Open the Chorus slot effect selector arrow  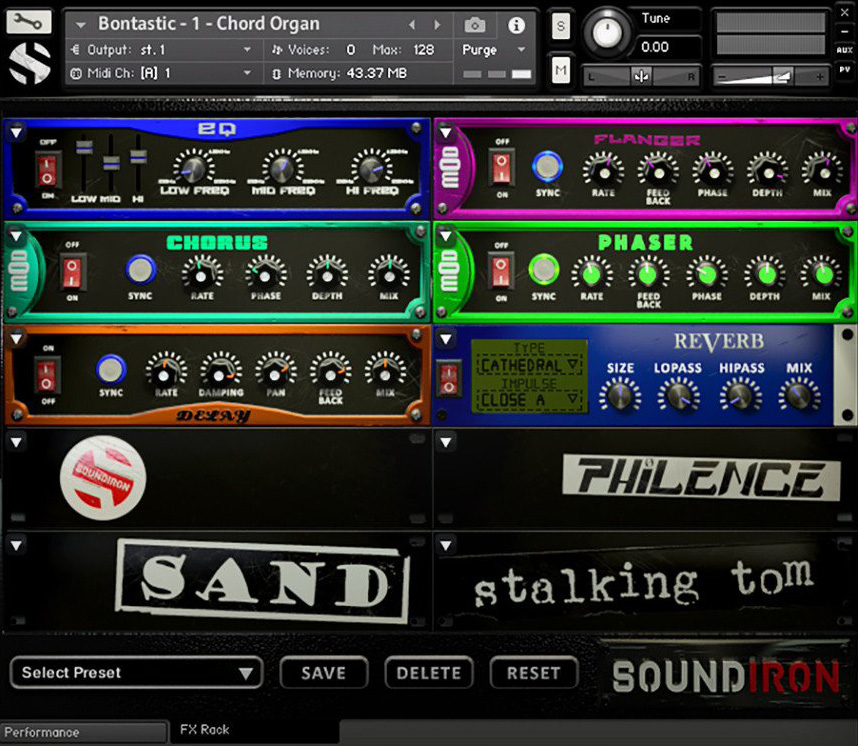pos(16,236)
